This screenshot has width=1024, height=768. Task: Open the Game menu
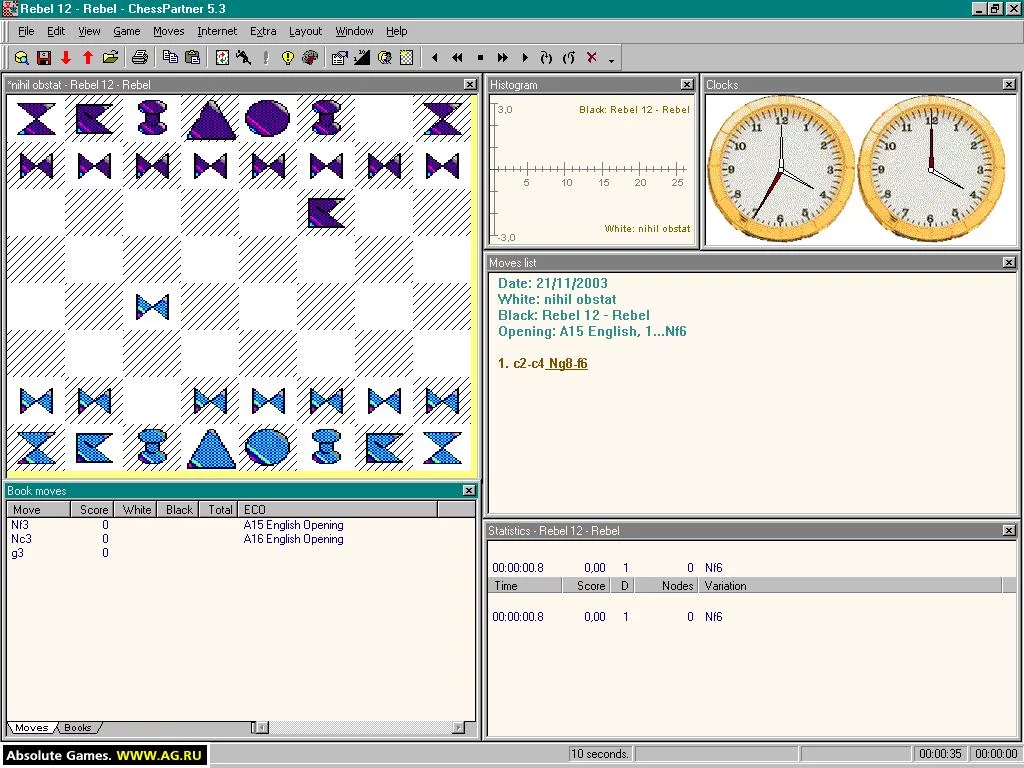pos(127,31)
